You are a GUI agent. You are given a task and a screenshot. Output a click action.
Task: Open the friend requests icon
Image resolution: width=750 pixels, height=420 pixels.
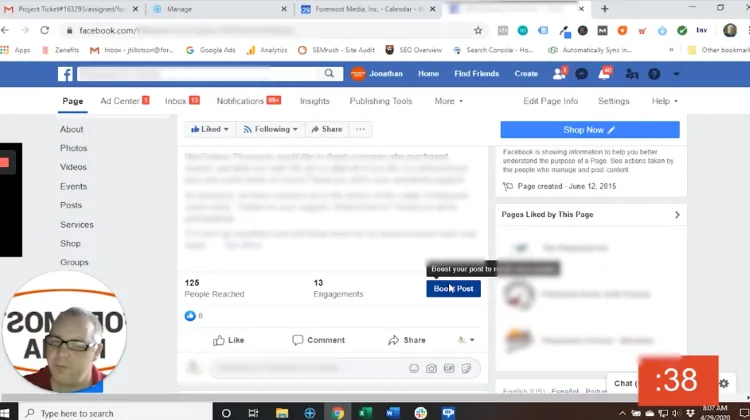[559, 74]
